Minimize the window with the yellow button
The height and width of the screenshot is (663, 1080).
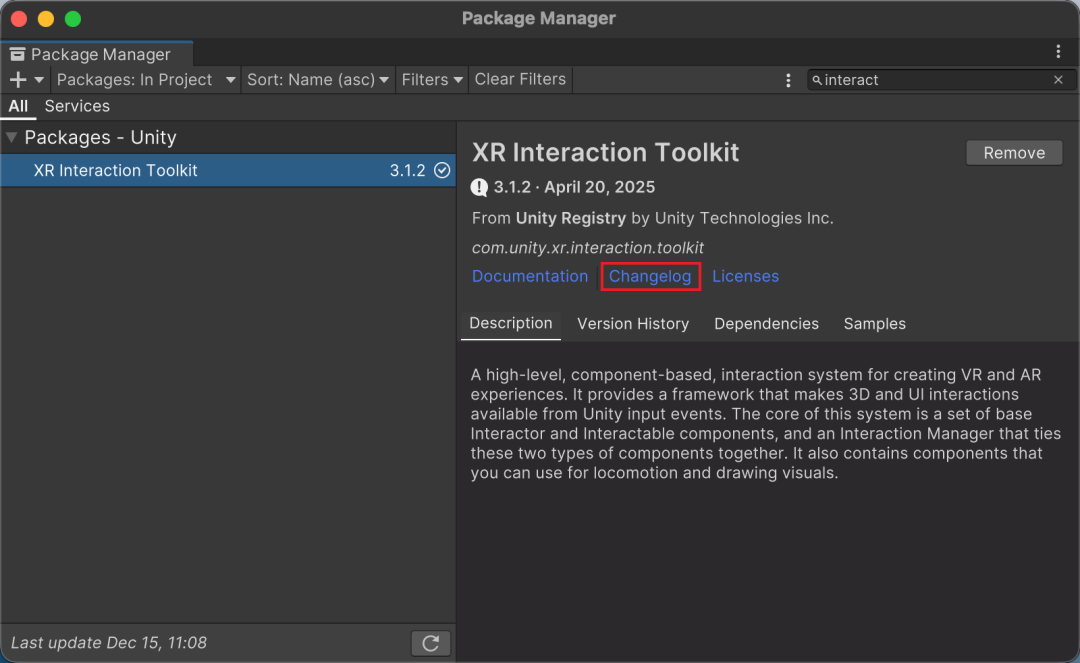pos(46,19)
